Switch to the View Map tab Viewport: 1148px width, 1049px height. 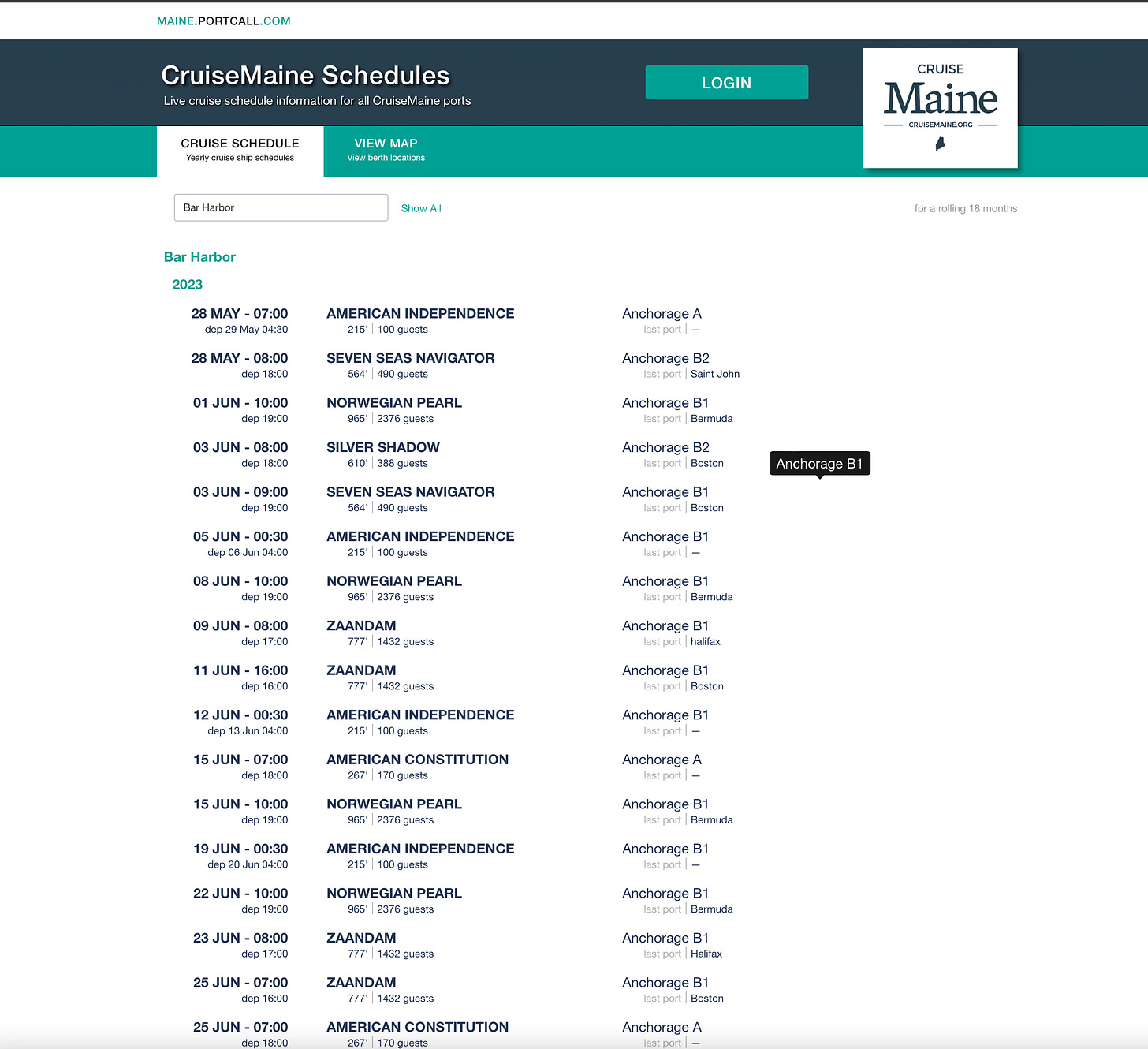[386, 150]
